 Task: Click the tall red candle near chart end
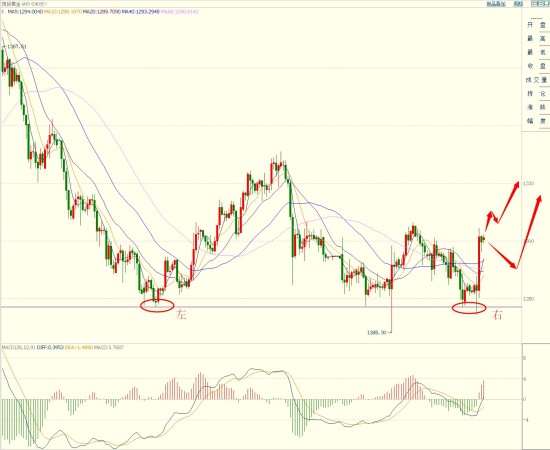(x=479, y=264)
